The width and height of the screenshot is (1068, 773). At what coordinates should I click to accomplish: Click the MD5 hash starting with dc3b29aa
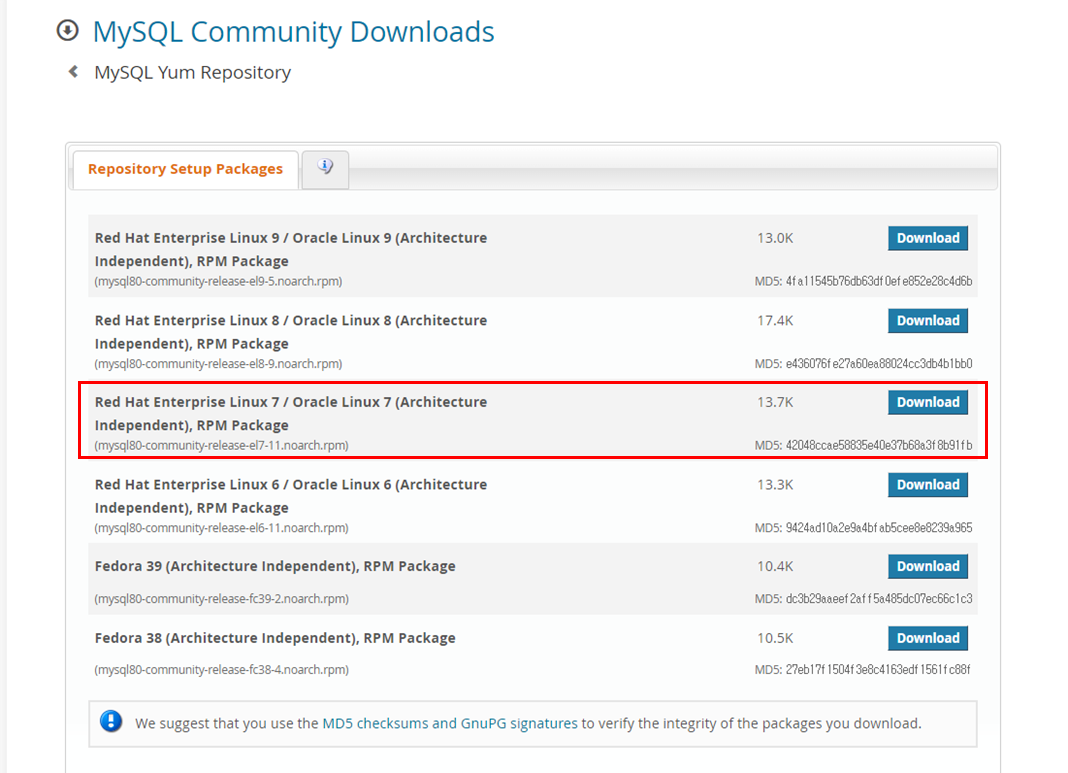tap(879, 599)
